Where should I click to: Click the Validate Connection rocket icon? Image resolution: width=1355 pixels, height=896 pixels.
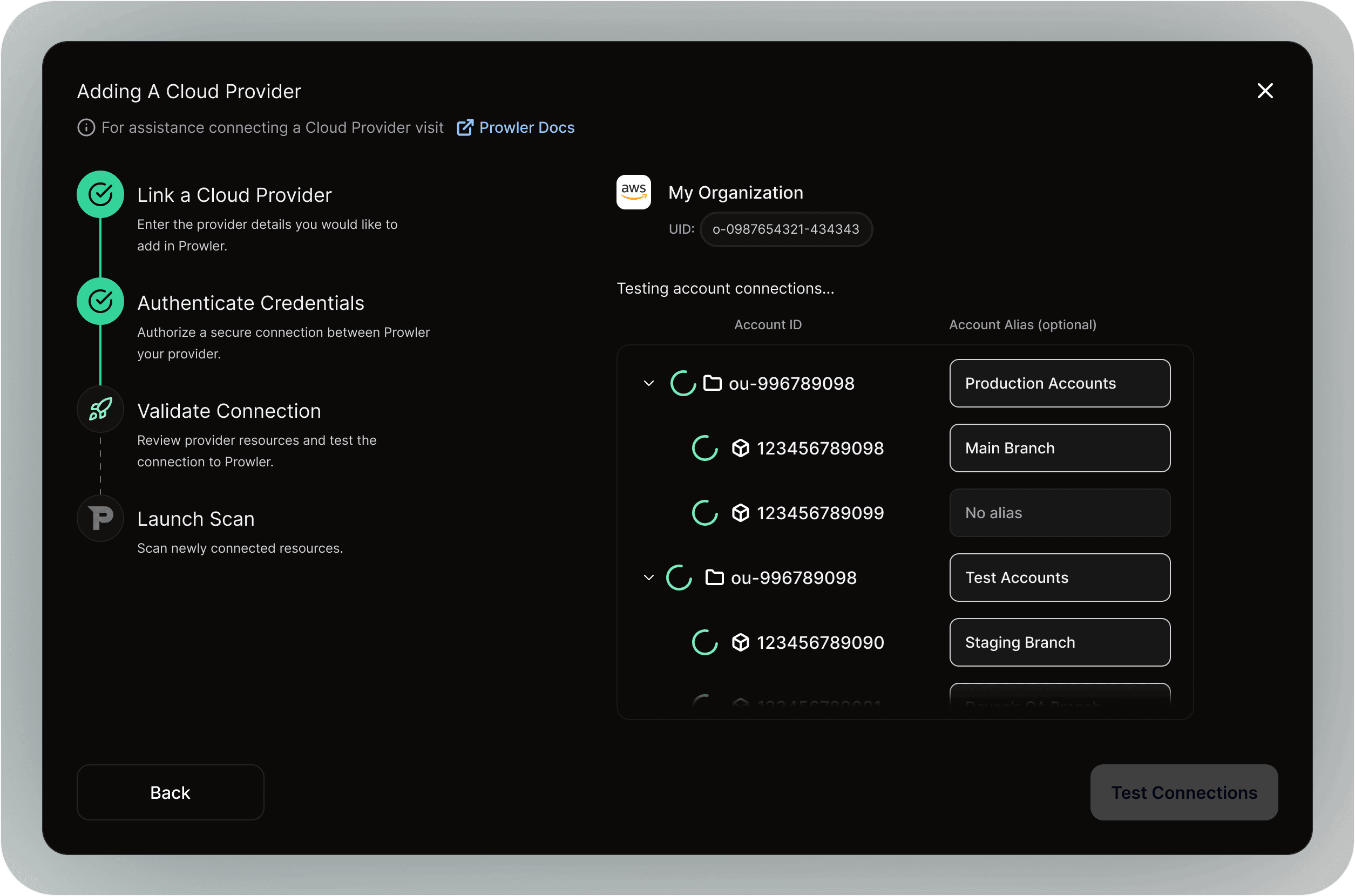[x=100, y=409]
